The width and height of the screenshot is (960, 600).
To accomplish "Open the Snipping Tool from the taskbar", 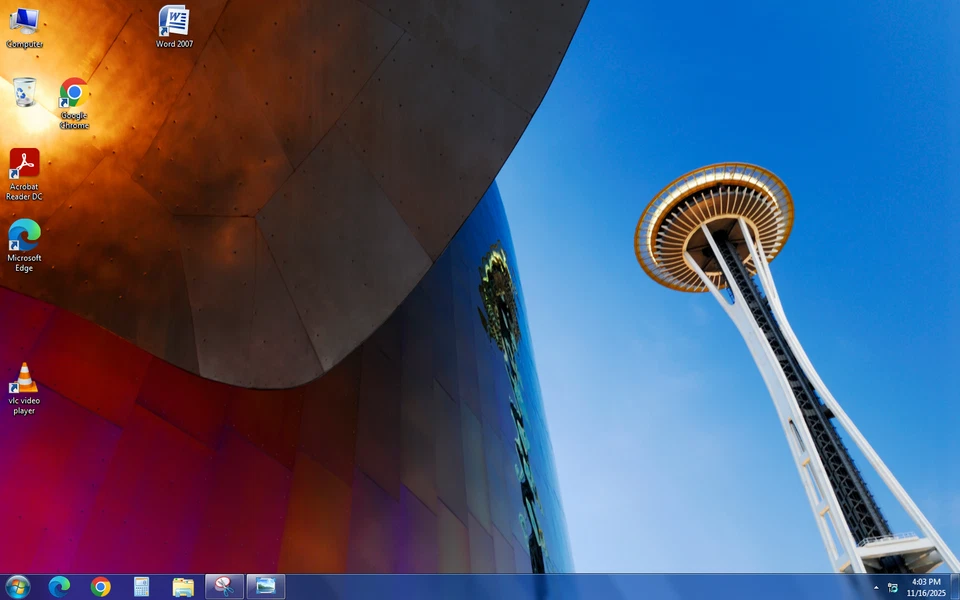I will [224, 586].
